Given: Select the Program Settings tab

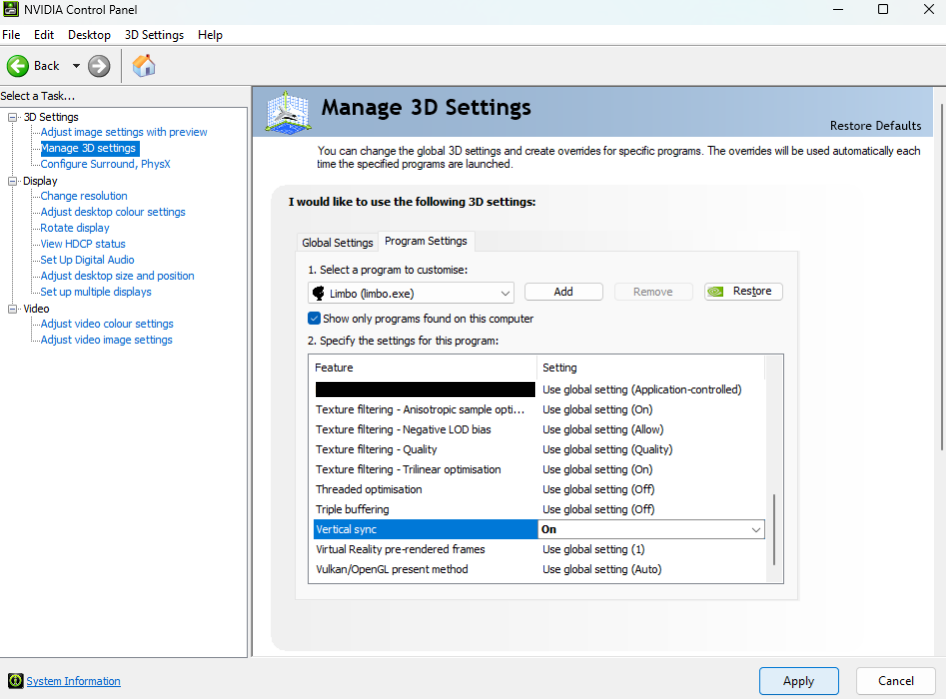Looking at the screenshot, I should tap(426, 241).
